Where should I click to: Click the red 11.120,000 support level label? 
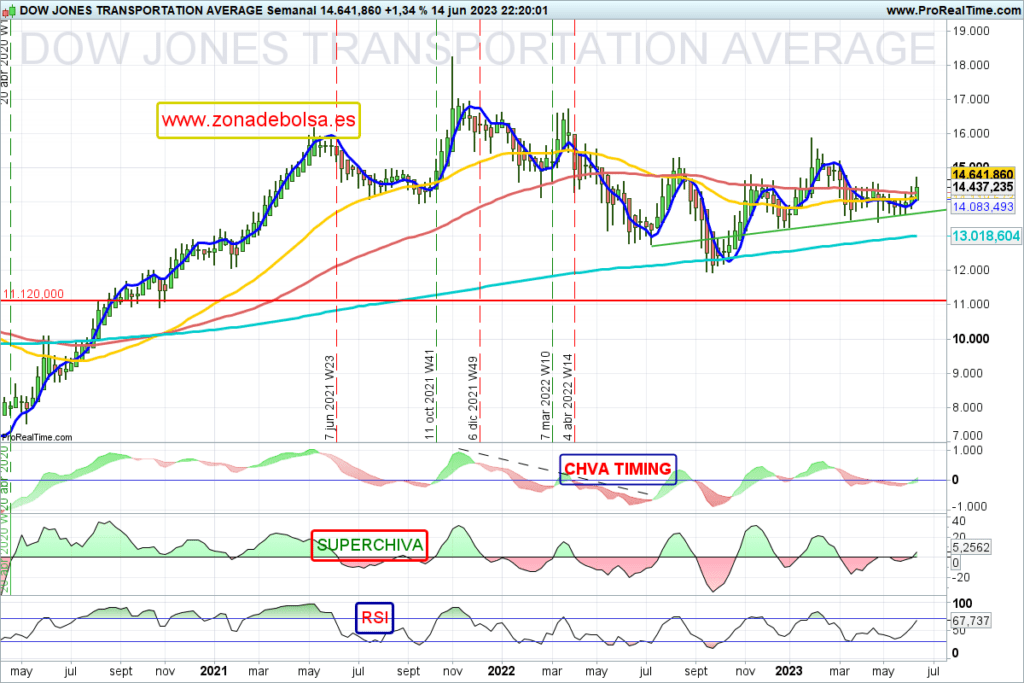click(33, 294)
